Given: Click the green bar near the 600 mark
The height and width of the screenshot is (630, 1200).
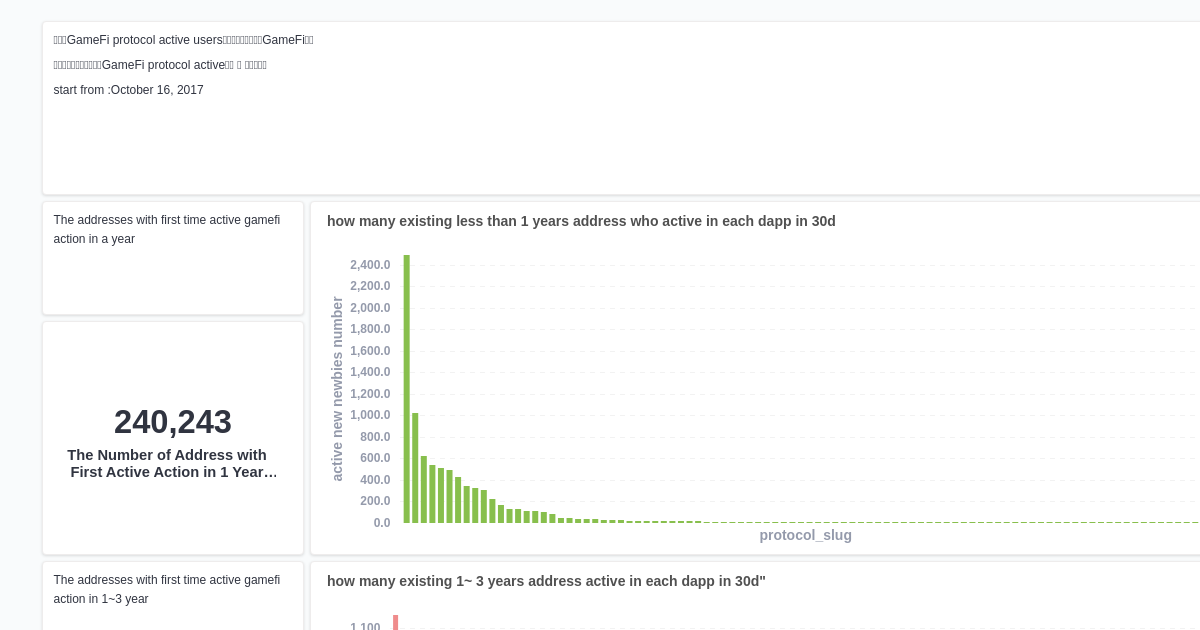Looking at the screenshot, I should click(x=424, y=490).
